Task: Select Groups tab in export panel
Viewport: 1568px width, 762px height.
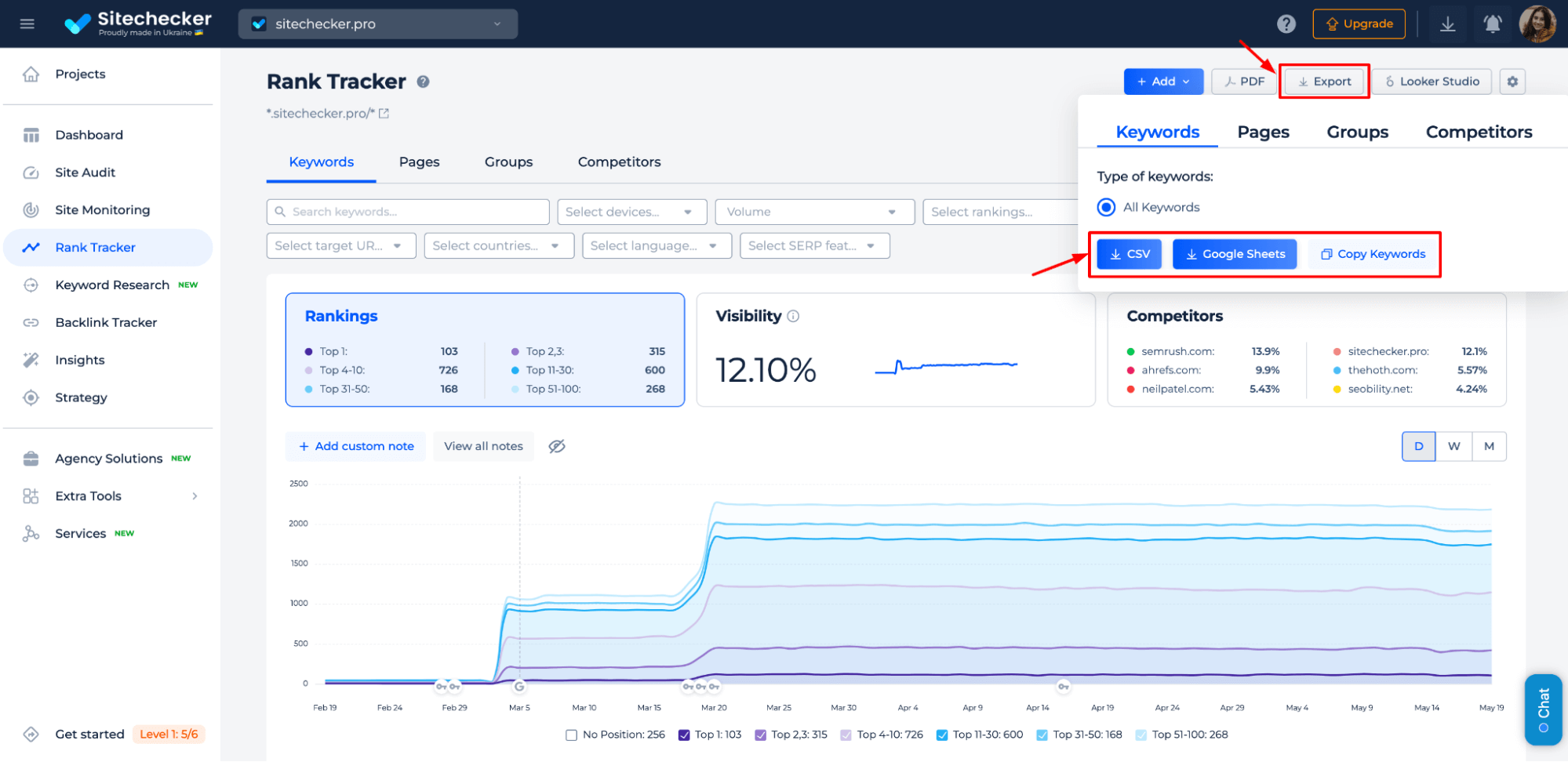Action: click(x=1357, y=132)
